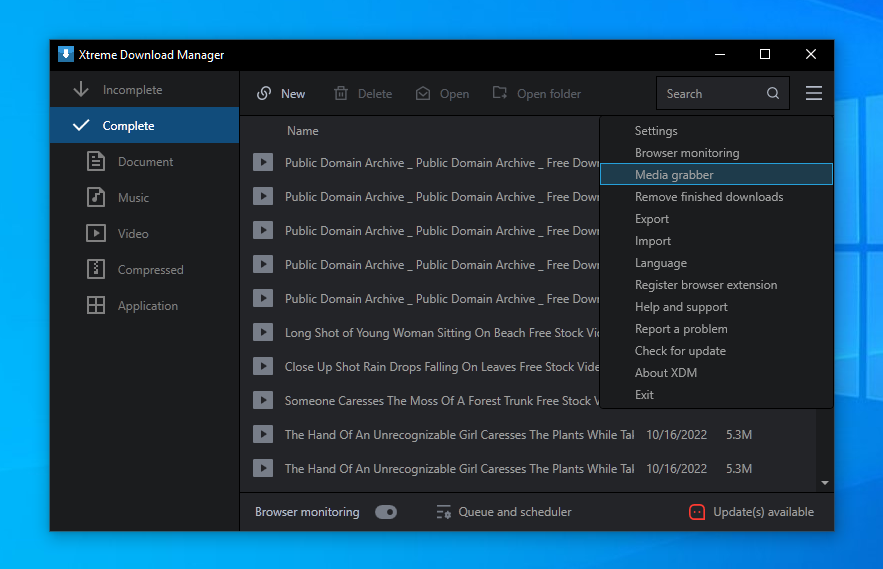Filter by Music category
The height and width of the screenshot is (569, 883).
145,197
